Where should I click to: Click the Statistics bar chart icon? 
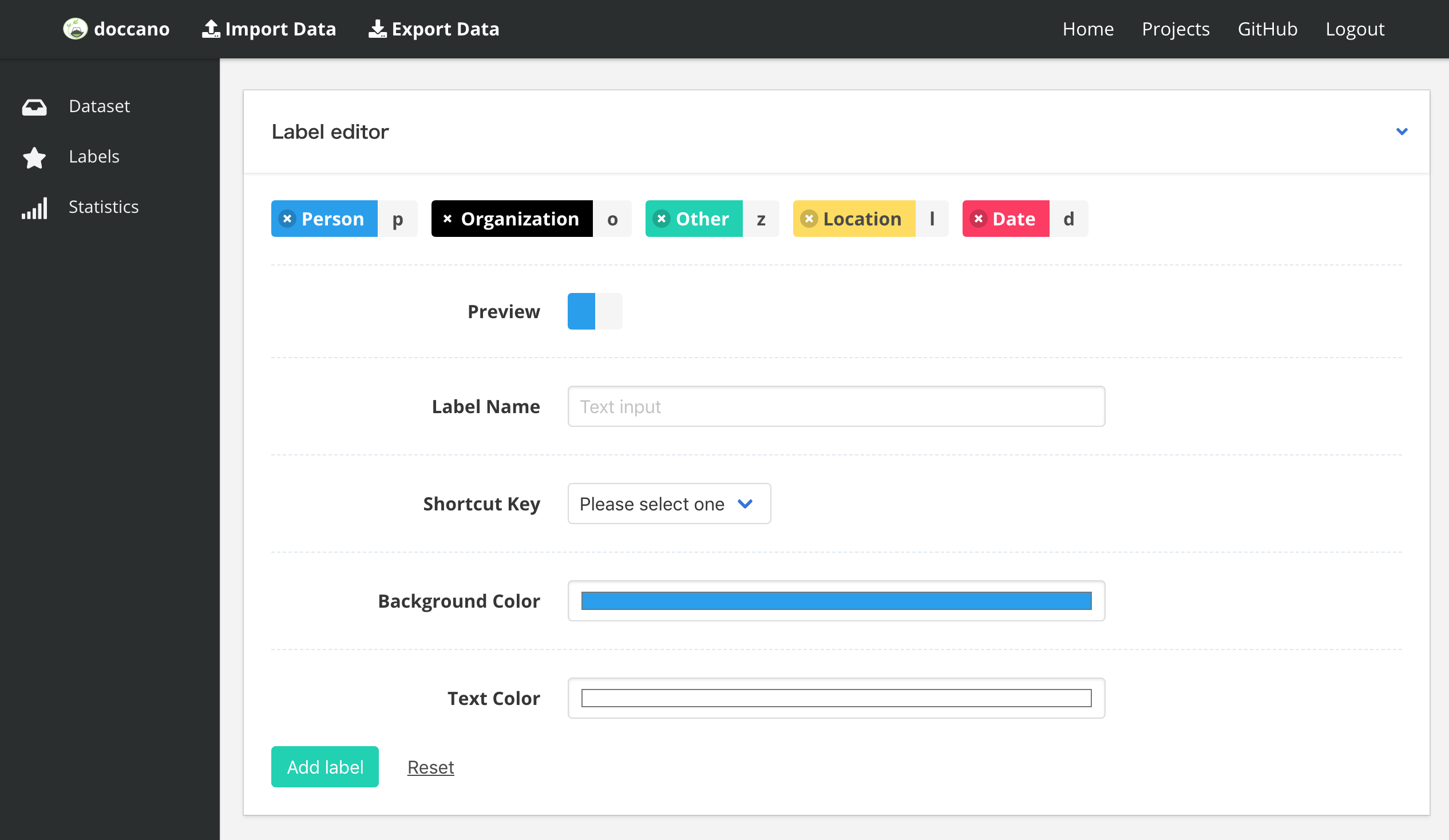coord(34,208)
